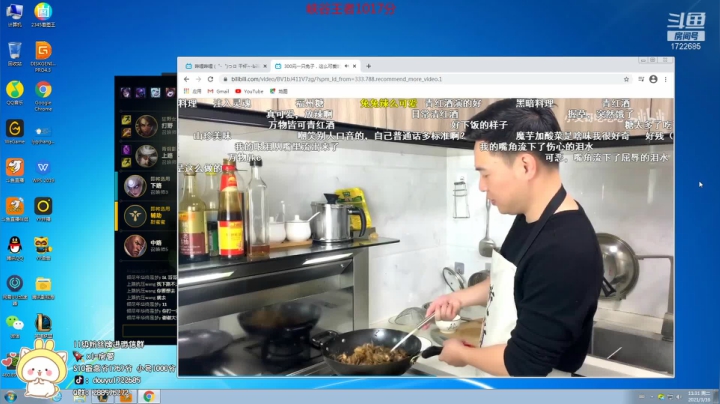The image size is (720, 404).
Task: Open the League client taskbar button
Action: [x=103, y=397]
